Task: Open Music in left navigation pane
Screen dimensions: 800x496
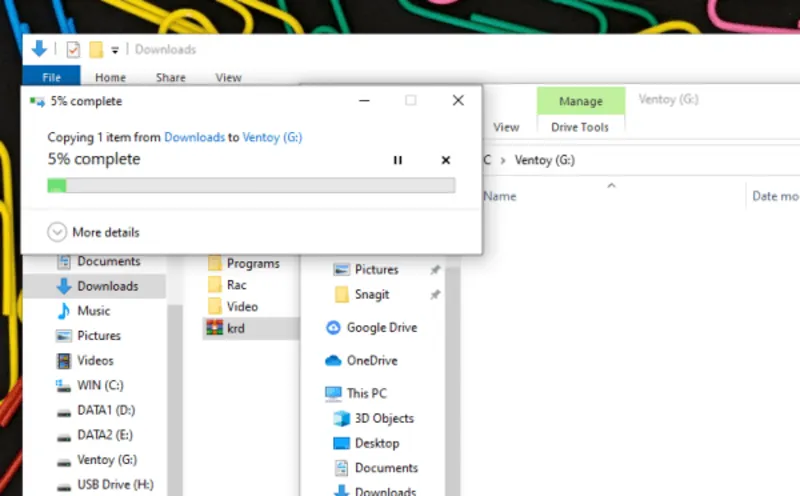Action: [x=93, y=311]
